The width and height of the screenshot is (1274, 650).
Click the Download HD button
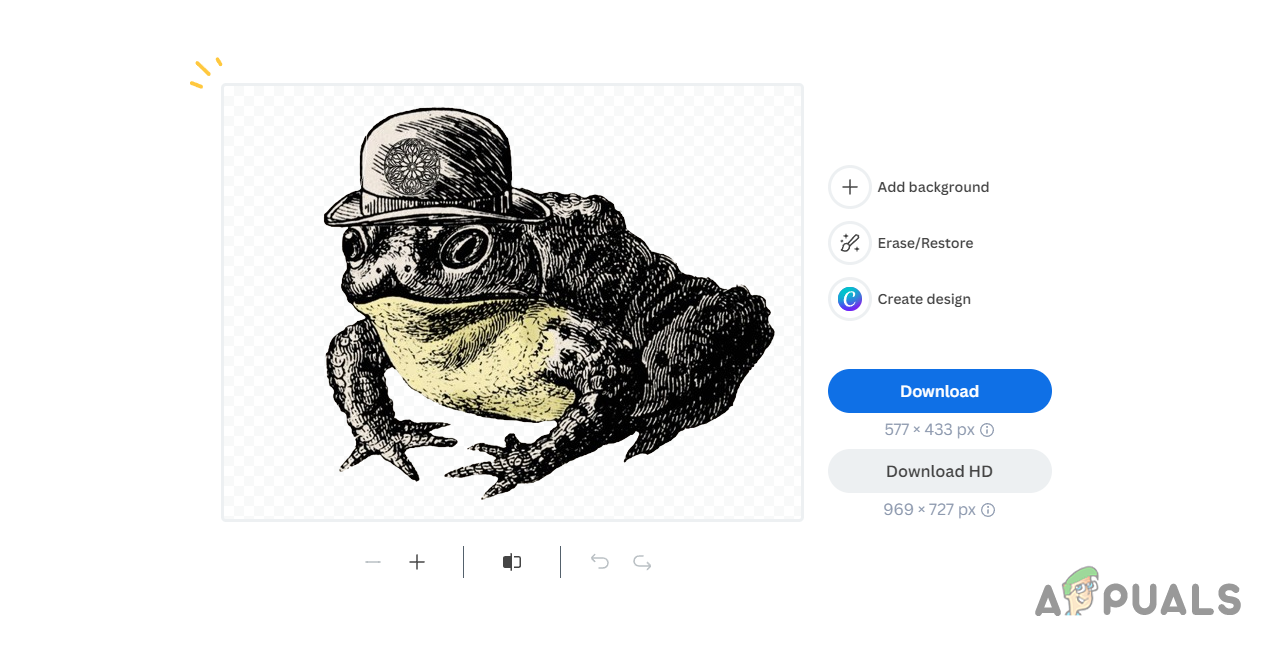tap(938, 470)
